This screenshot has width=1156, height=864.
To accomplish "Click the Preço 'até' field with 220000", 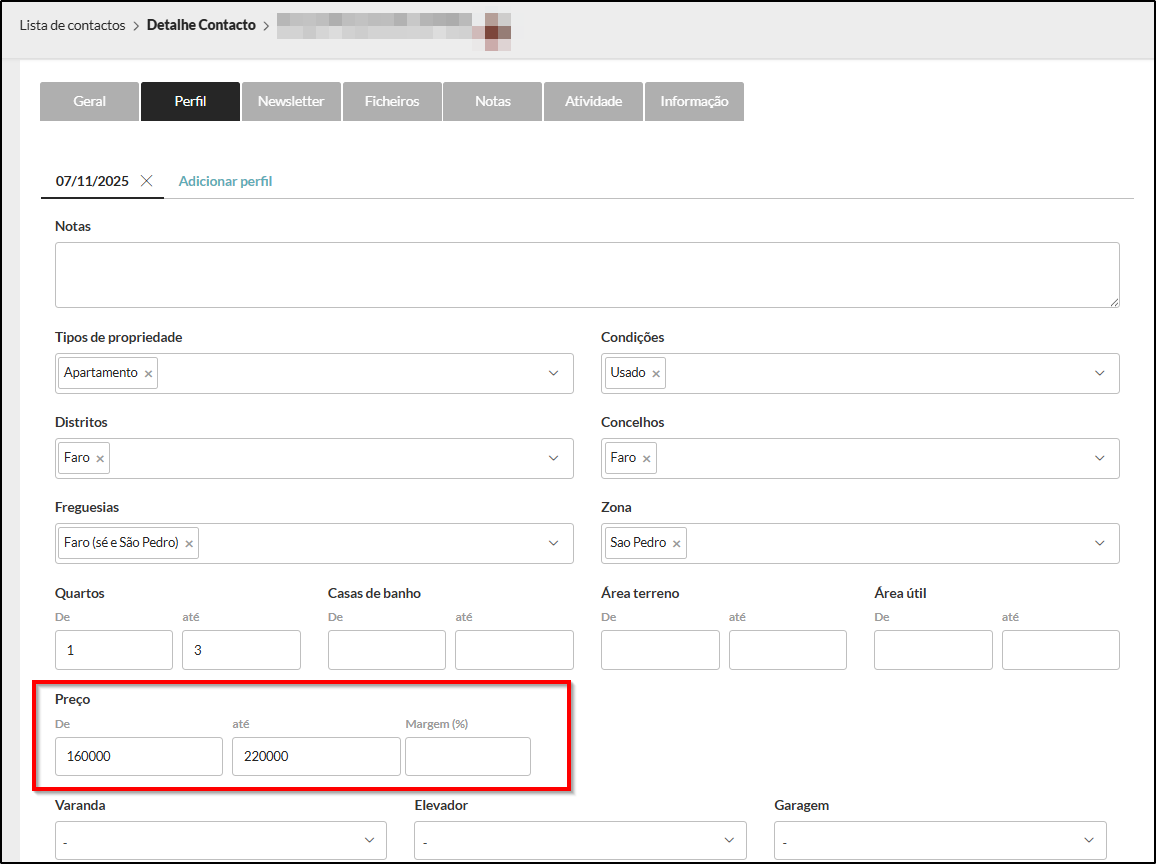I will [x=316, y=757].
